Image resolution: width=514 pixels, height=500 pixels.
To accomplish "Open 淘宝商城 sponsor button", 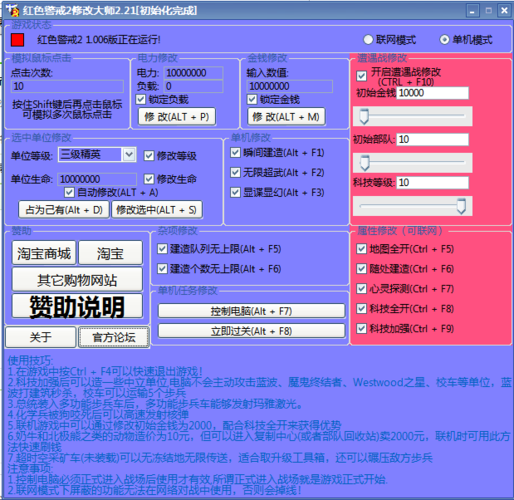I will coord(44,253).
